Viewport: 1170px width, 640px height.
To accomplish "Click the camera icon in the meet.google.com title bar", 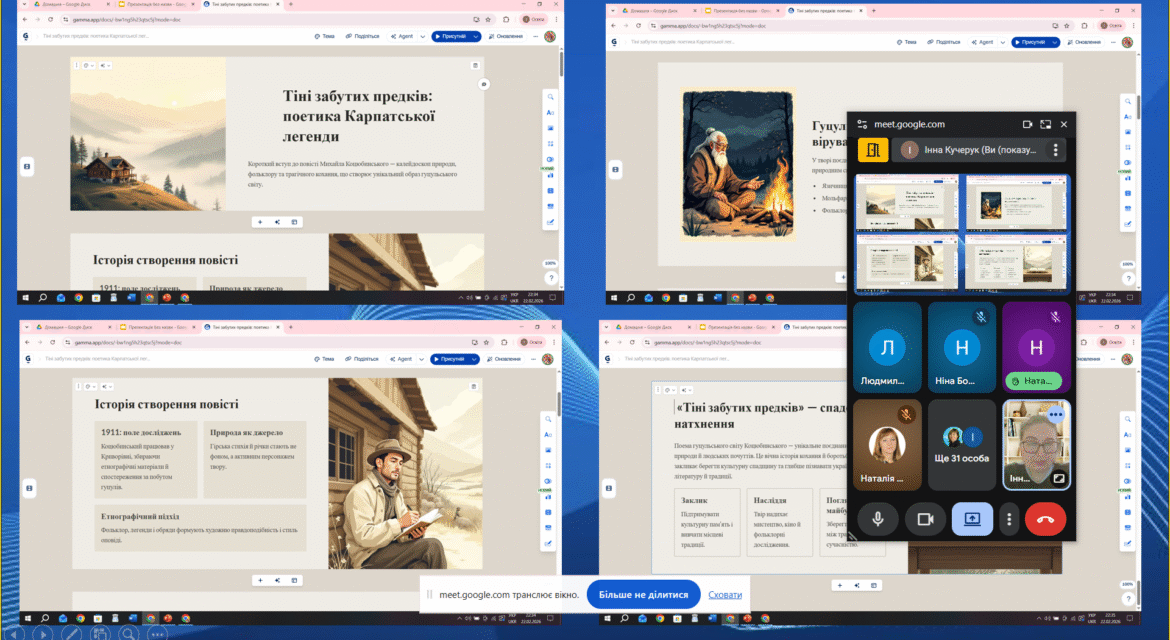I will tap(1027, 125).
